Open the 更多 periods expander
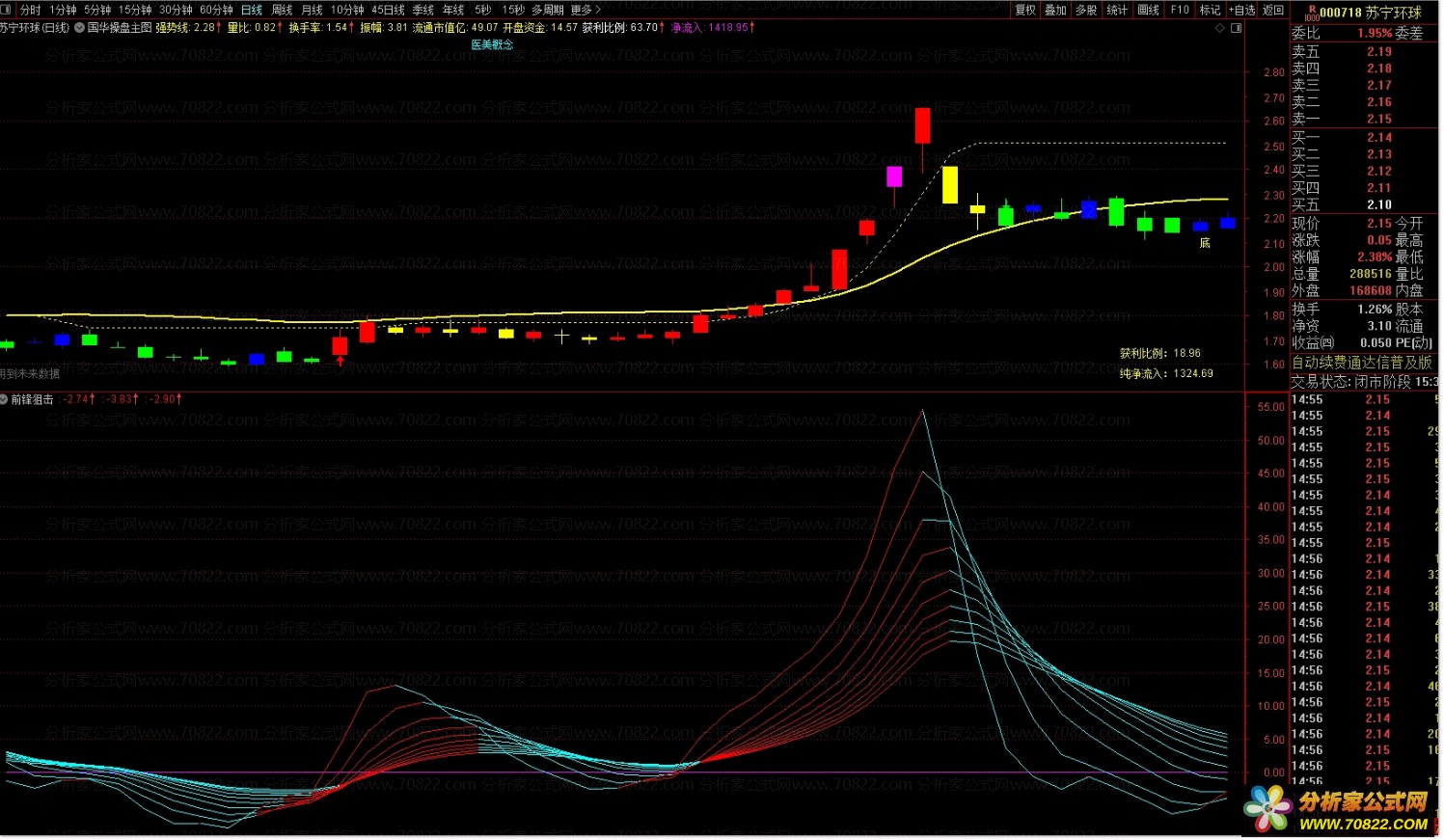1444x840 pixels. click(585, 10)
